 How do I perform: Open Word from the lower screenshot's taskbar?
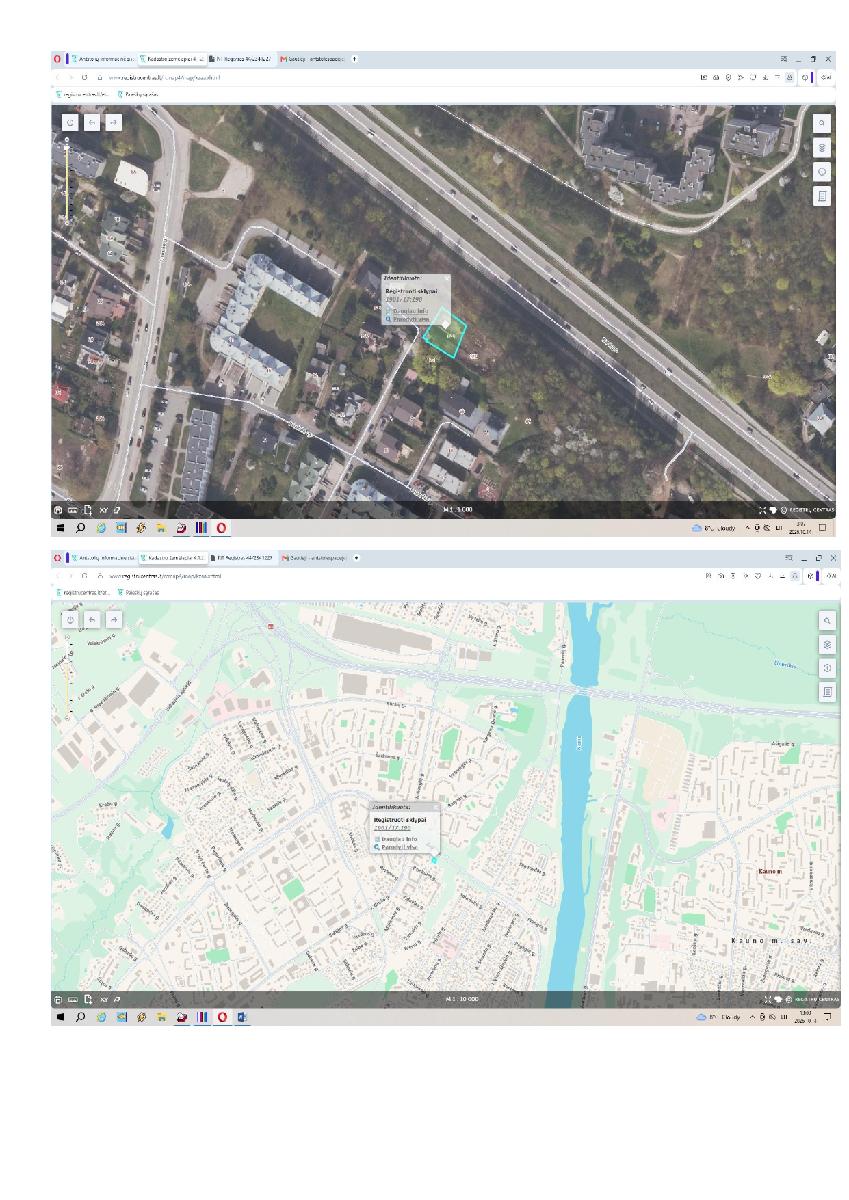pos(243,1017)
